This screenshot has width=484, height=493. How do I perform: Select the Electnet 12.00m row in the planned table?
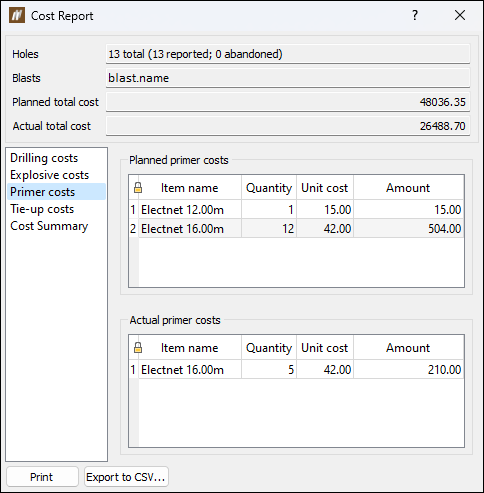(296, 210)
